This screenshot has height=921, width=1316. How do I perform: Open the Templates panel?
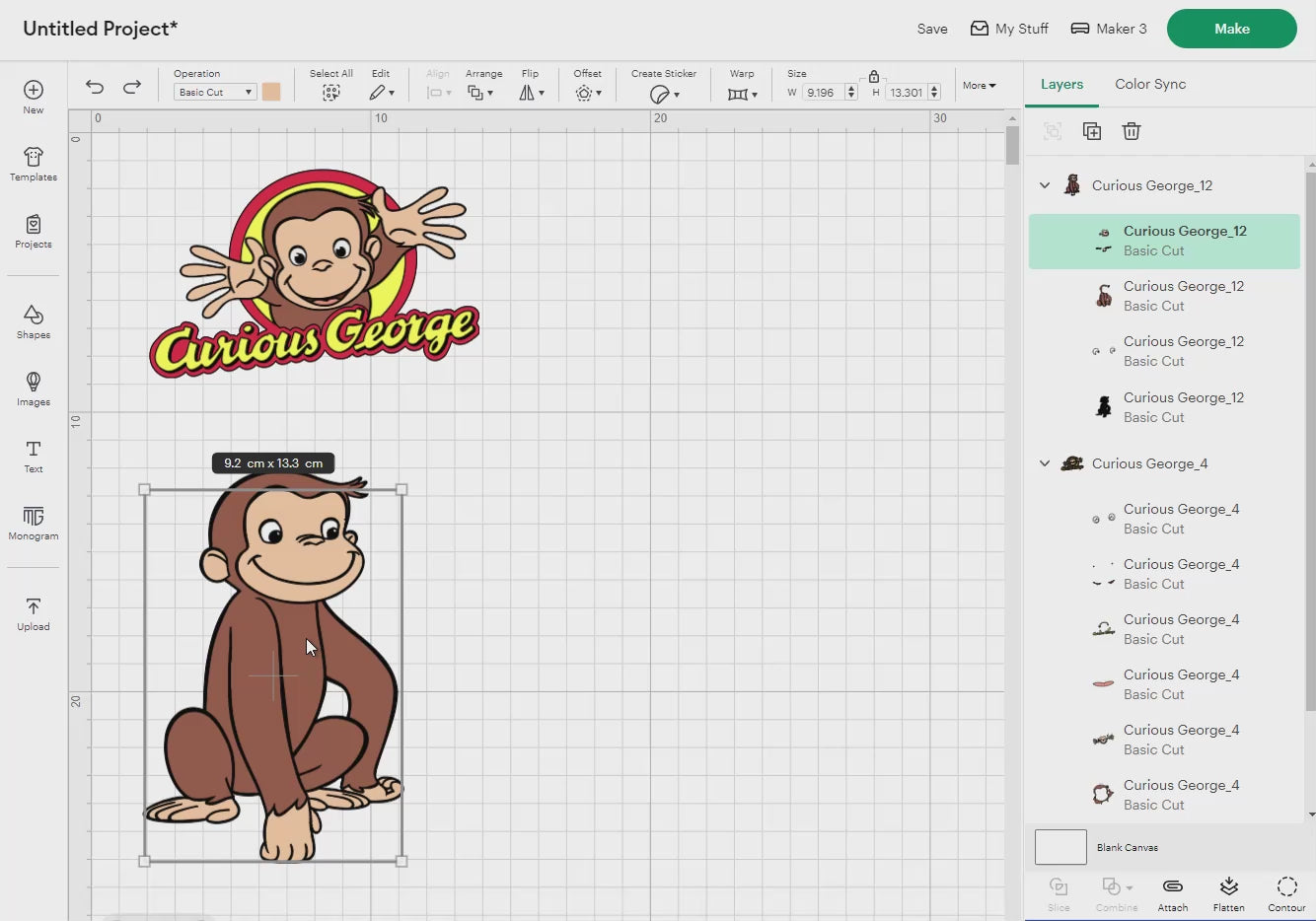[x=34, y=157]
